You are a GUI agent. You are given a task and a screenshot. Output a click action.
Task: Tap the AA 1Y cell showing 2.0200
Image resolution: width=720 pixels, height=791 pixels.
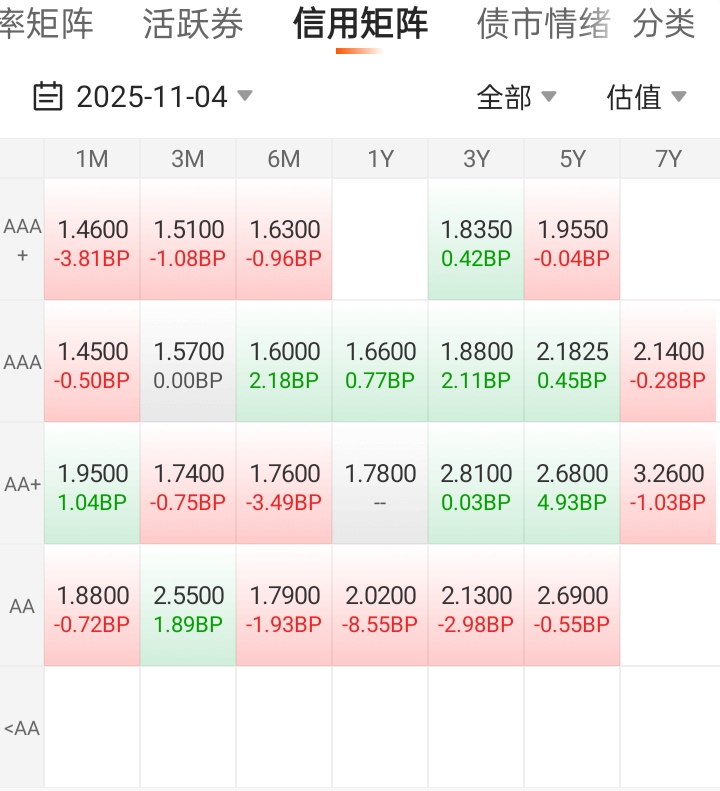380,607
